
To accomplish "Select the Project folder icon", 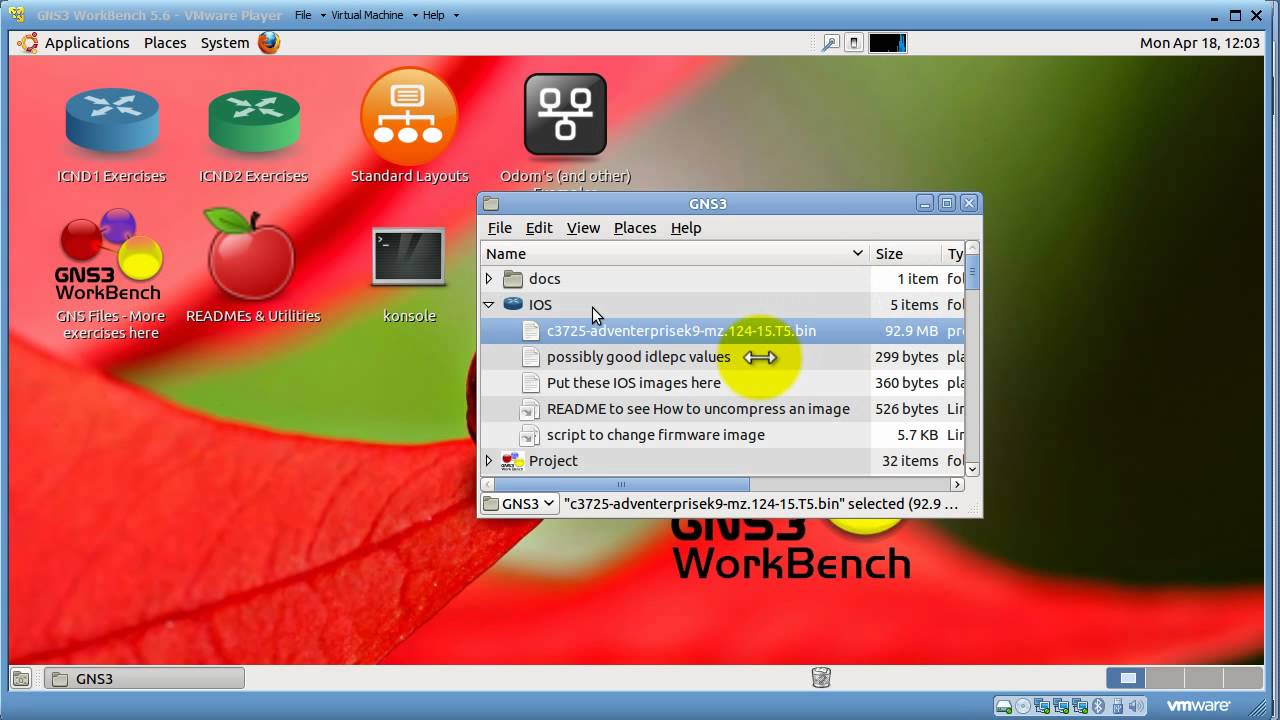I will coord(513,461).
